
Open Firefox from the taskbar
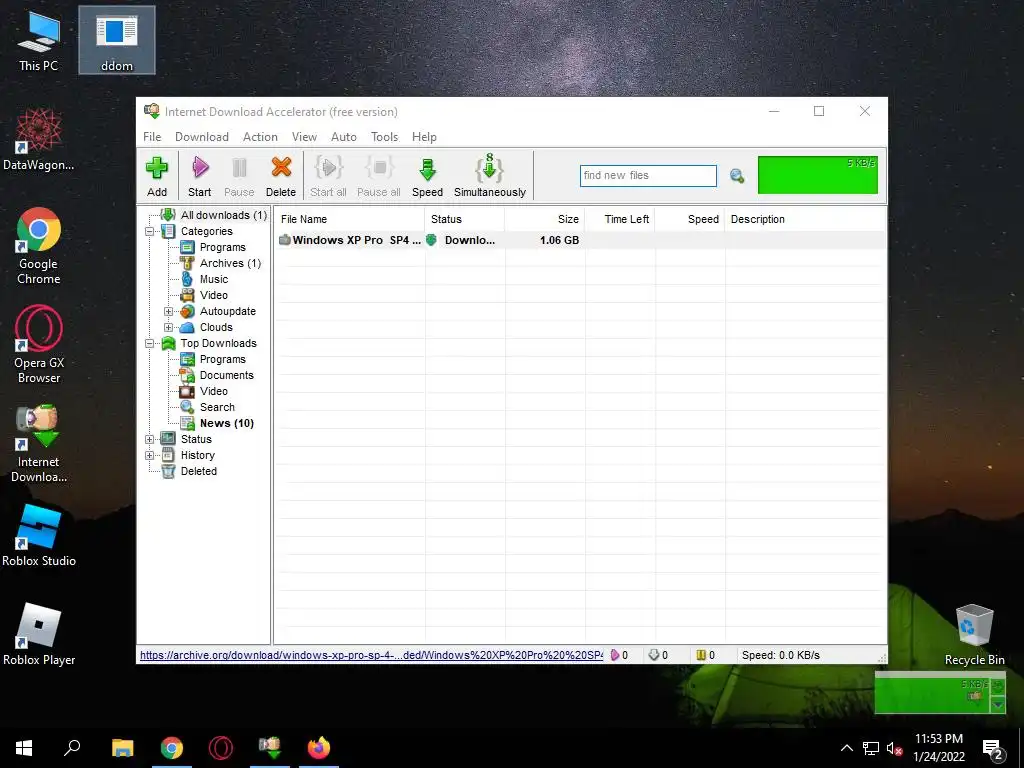tap(319, 748)
